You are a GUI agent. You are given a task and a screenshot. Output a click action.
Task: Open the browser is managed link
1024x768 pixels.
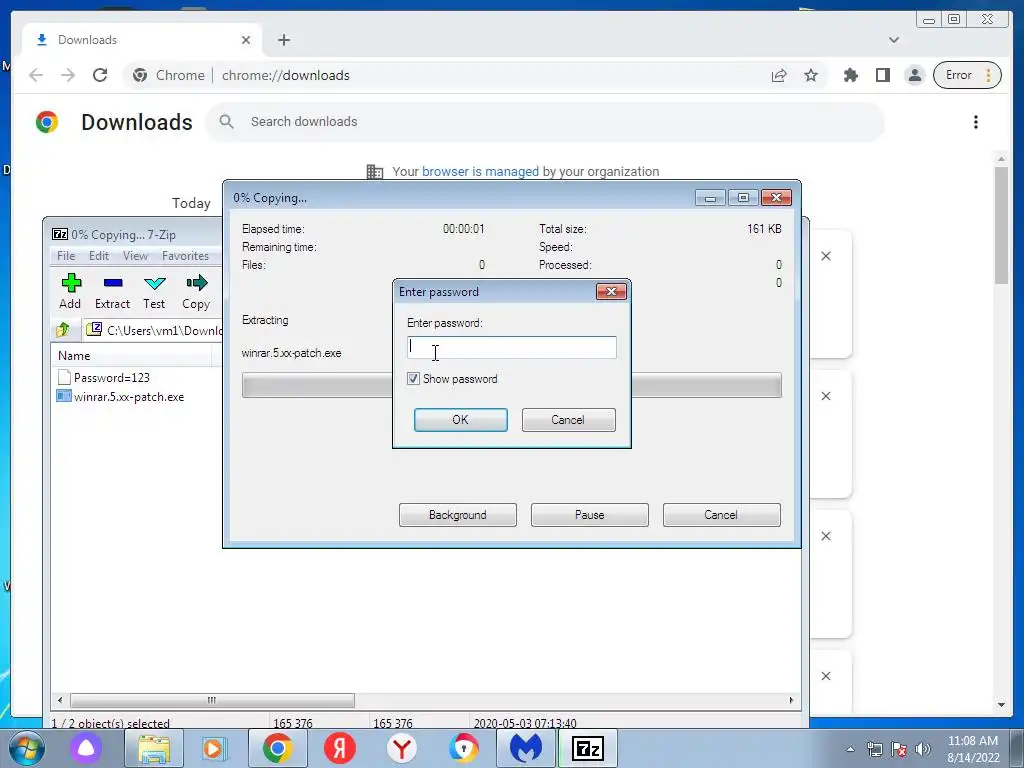(x=480, y=172)
